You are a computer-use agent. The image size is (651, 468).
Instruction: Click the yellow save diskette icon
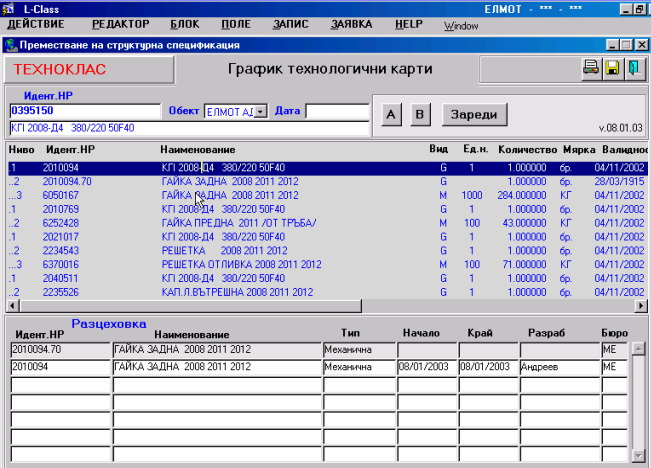pos(612,68)
